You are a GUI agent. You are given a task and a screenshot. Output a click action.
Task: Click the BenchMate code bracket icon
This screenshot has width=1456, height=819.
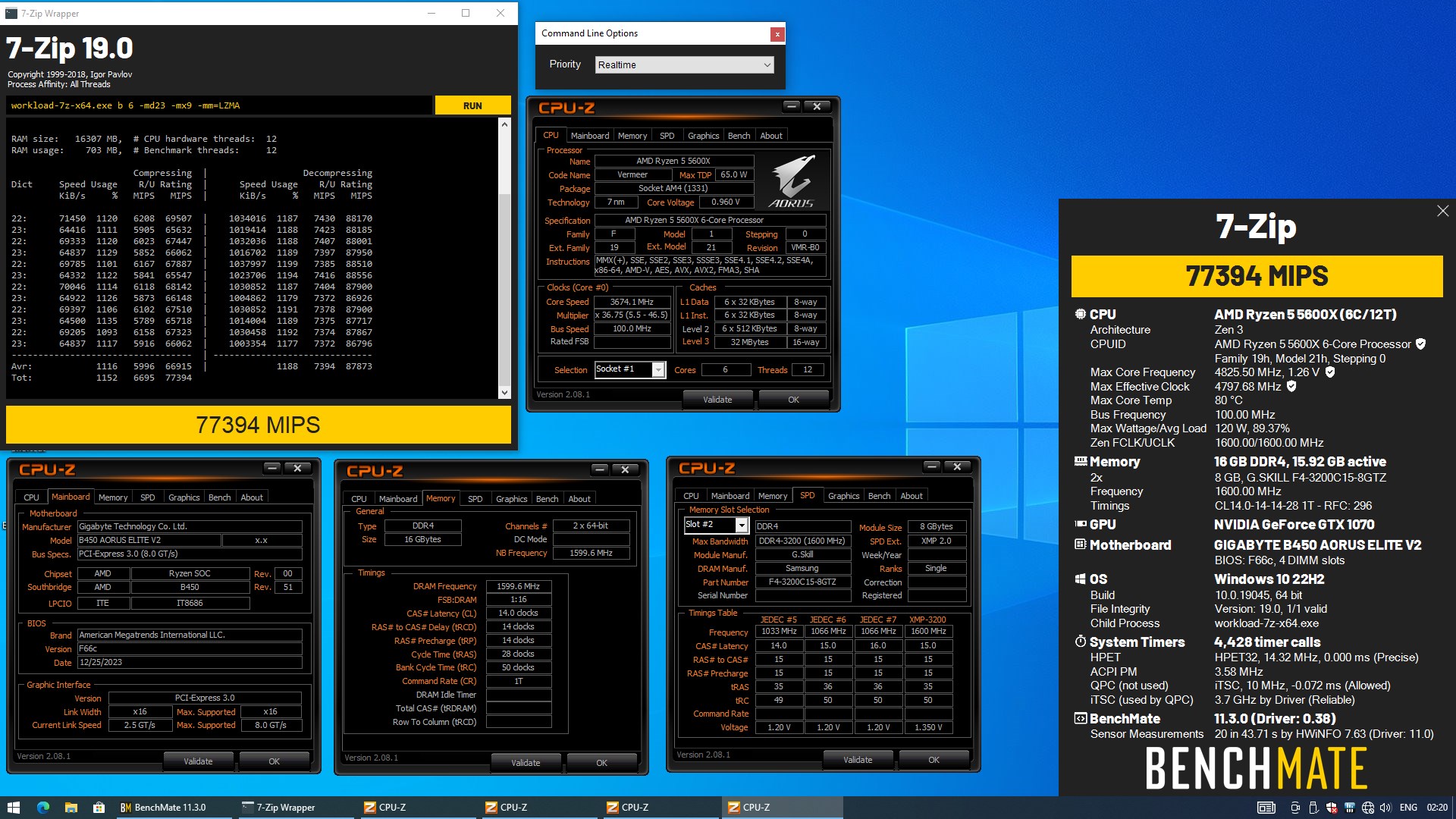1081,718
